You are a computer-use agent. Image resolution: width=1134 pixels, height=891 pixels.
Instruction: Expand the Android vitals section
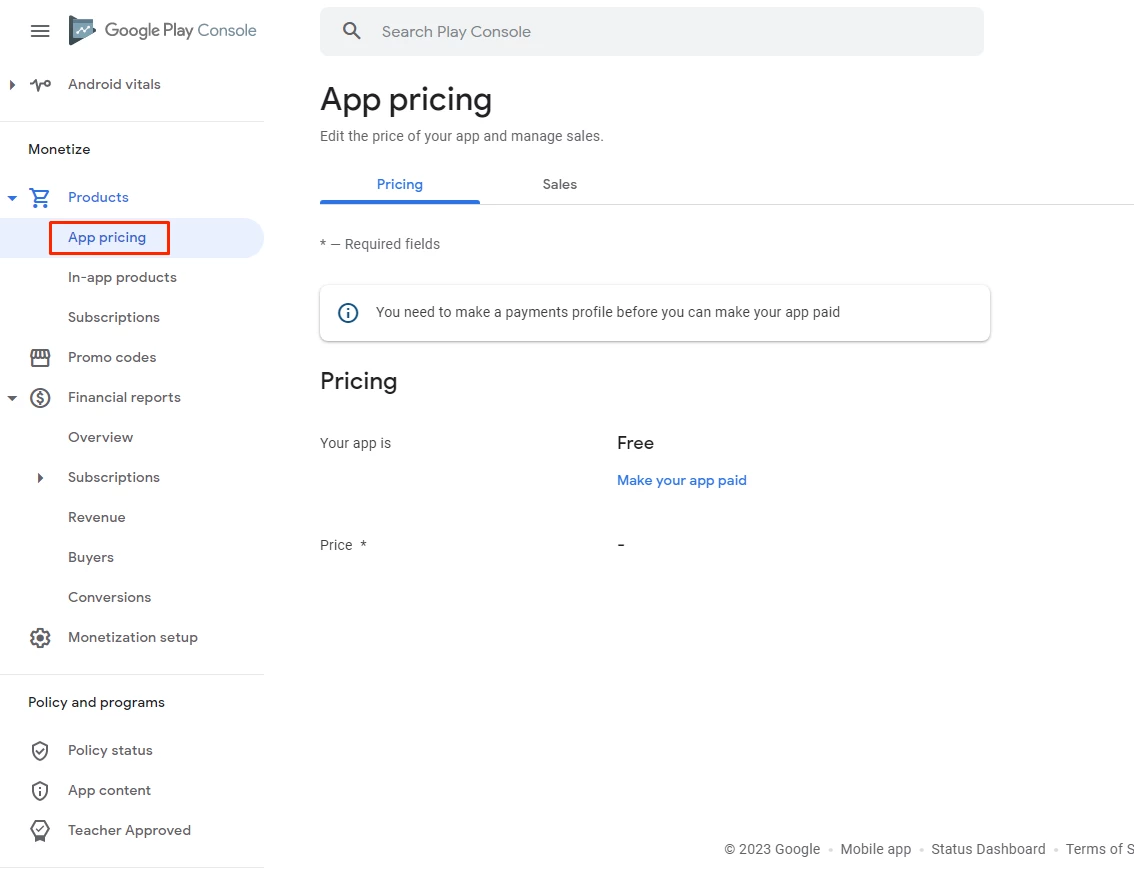tap(12, 85)
